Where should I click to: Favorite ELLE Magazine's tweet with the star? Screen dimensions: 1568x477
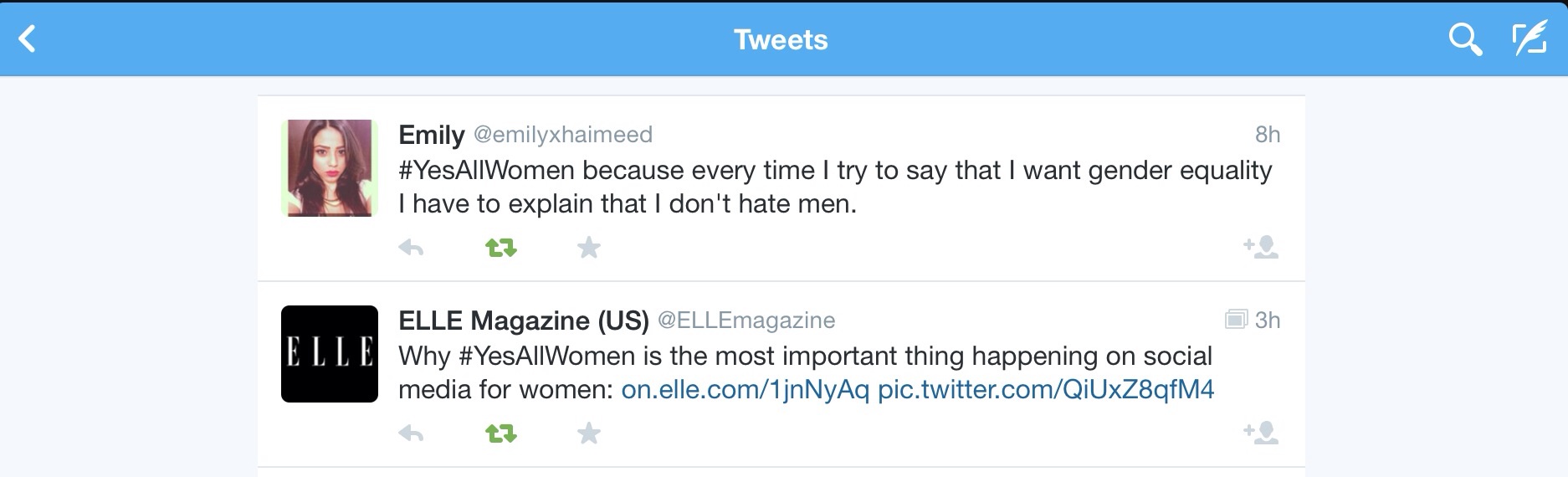589,433
